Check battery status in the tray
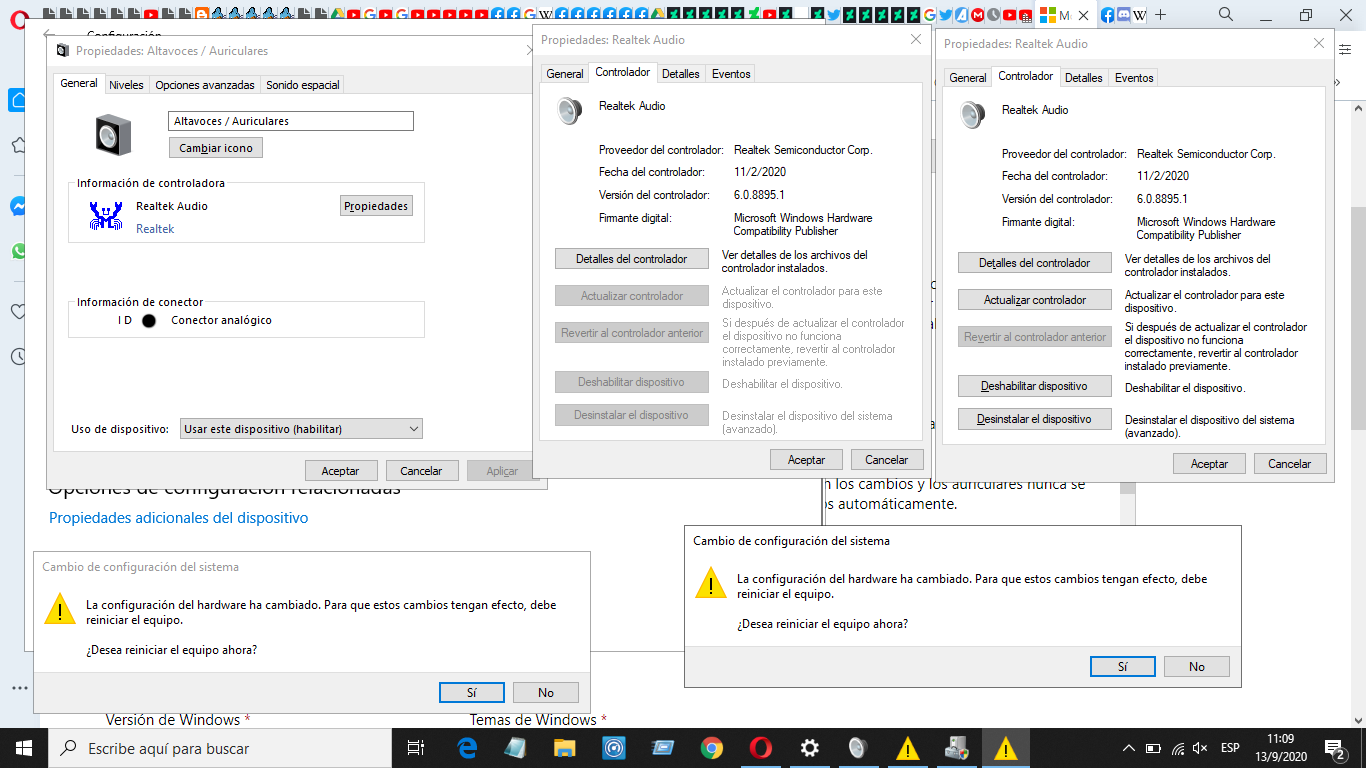 pyautogui.click(x=1153, y=748)
